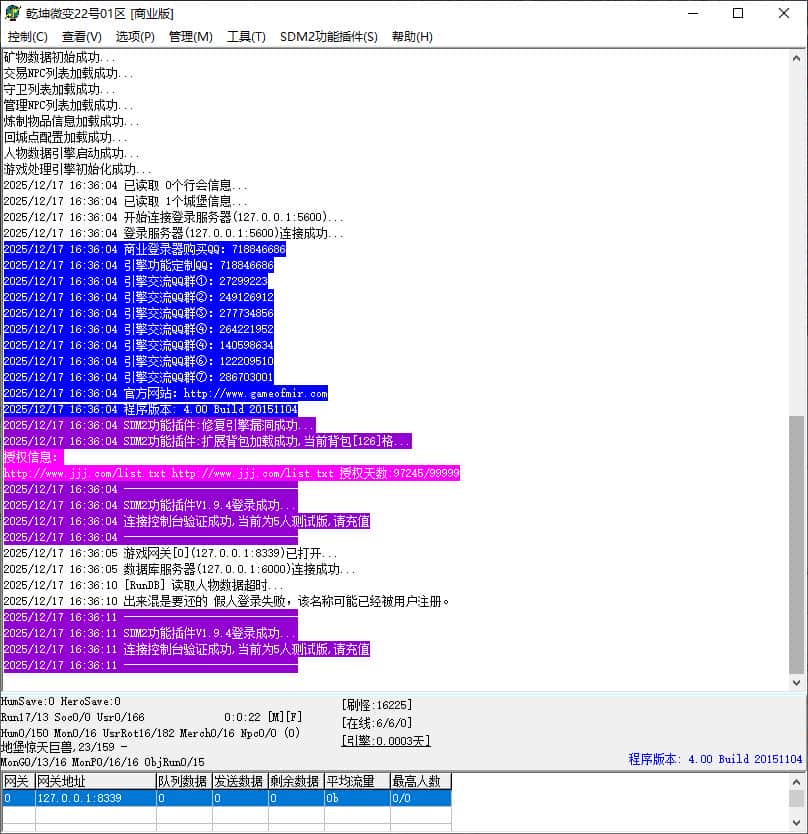Click log scrollbar up arrow

796,59
